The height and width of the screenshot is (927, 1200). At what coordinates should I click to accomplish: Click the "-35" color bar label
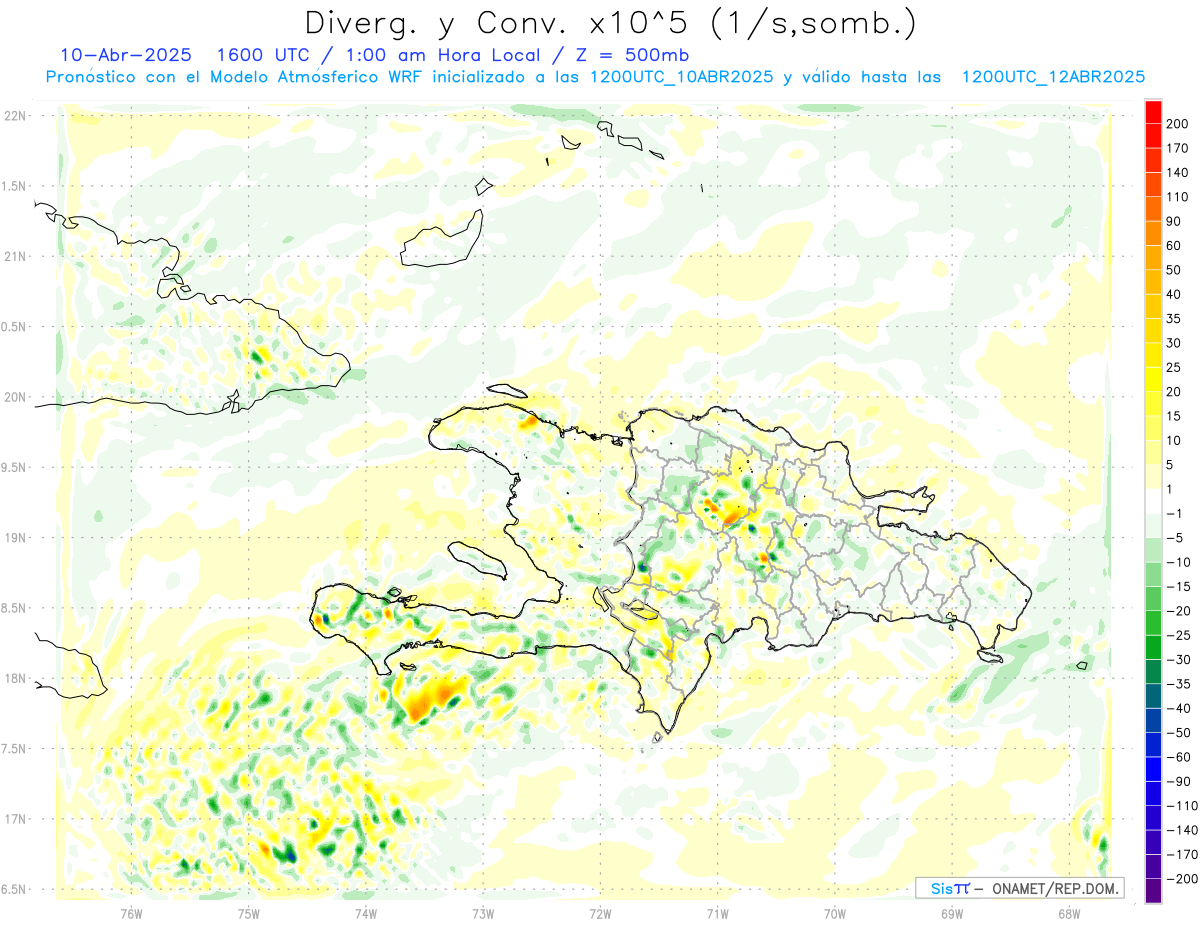[x=1180, y=684]
